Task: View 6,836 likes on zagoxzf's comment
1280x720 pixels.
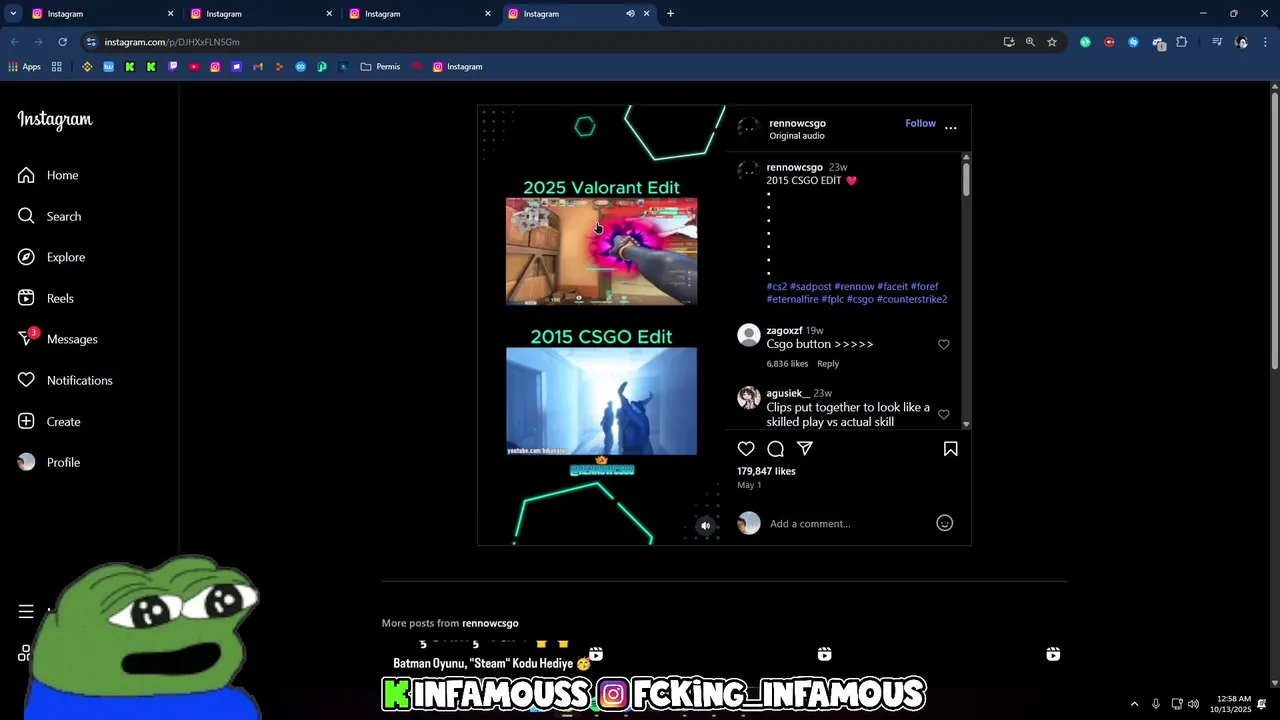Action: coord(787,364)
